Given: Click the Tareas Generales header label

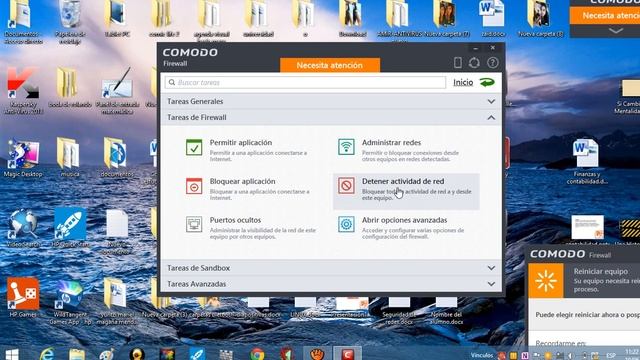Looking at the screenshot, I should tap(195, 101).
